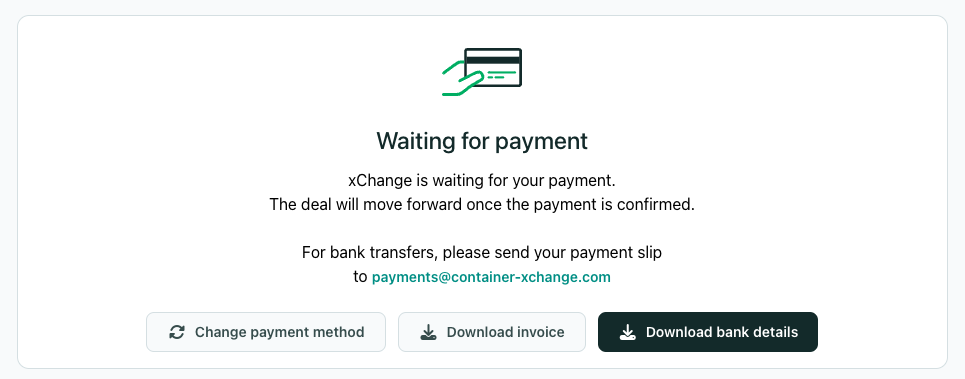Open the Change payment method option
The image size is (965, 379).
pos(266,332)
